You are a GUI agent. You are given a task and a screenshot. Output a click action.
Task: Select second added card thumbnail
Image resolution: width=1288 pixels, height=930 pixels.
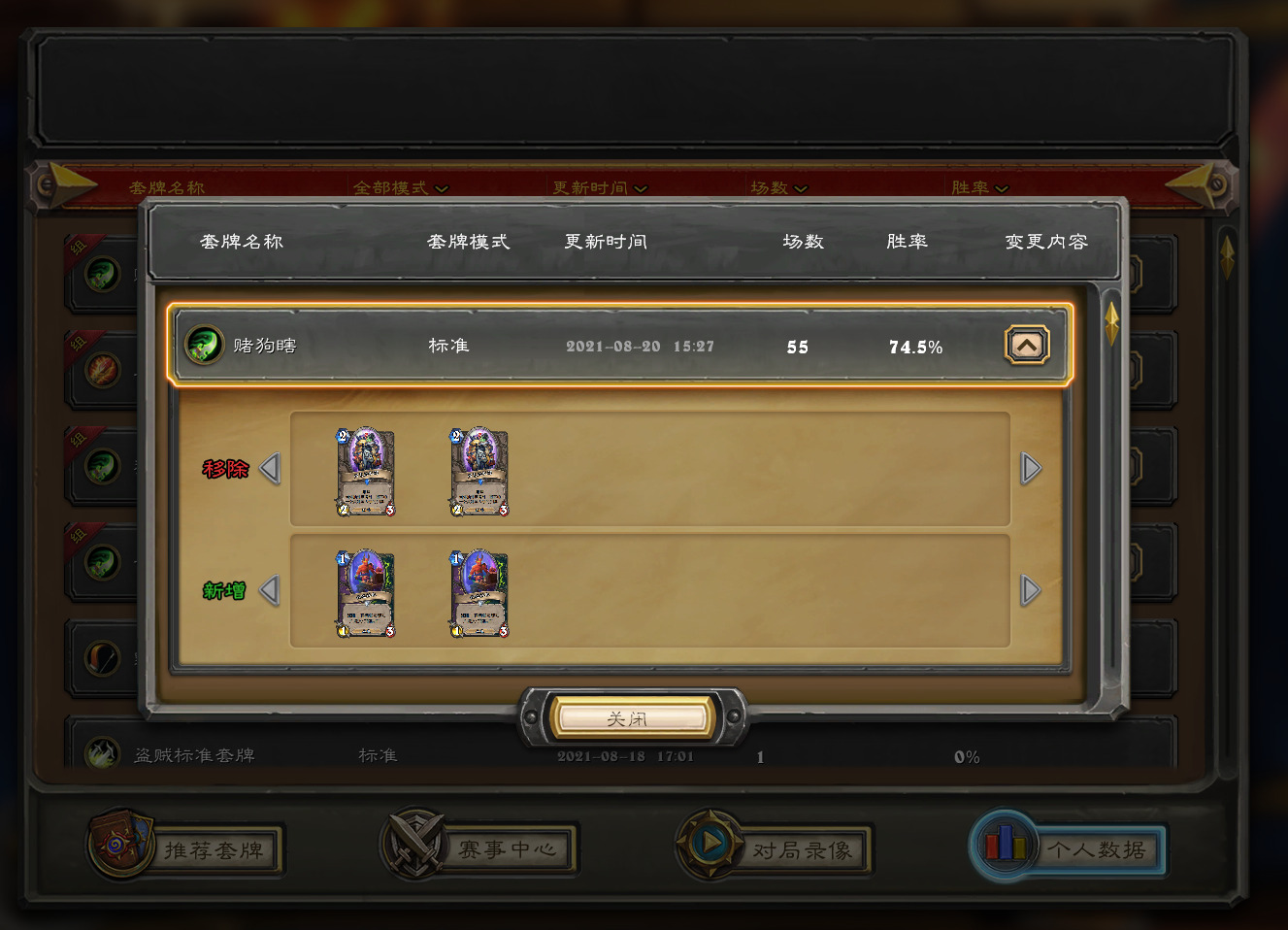pos(479,593)
